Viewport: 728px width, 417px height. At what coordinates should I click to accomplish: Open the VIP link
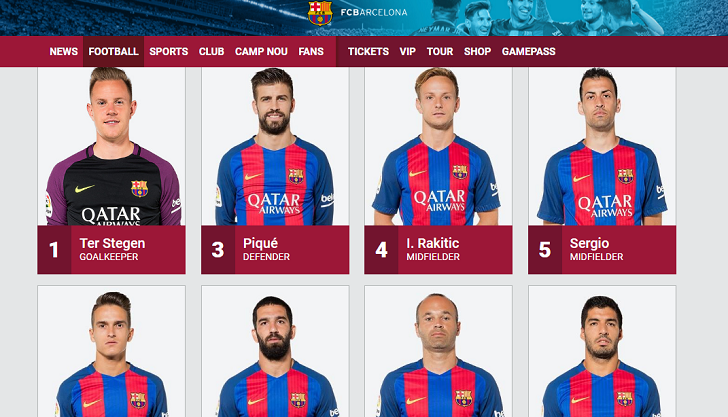[x=407, y=52]
